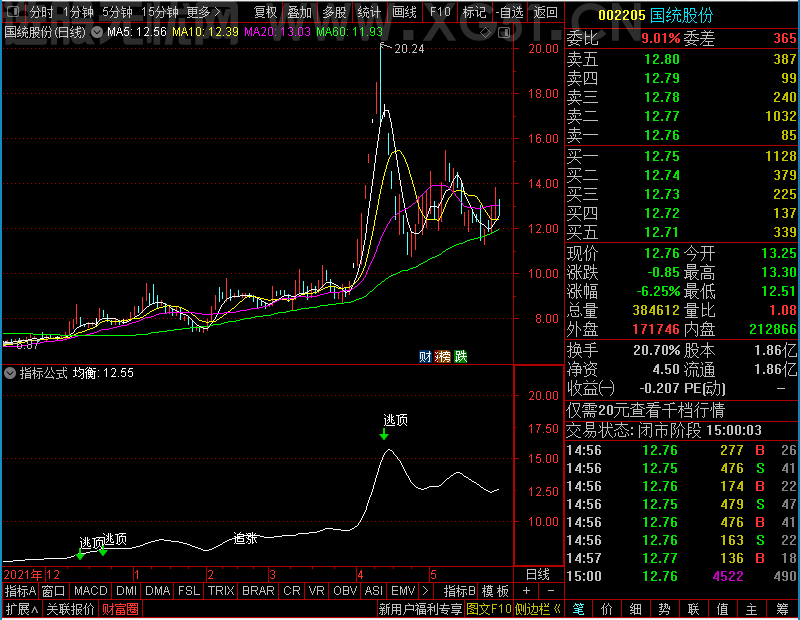The height and width of the screenshot is (620, 800).
Task: Select TRIX indicator
Action: (x=221, y=591)
